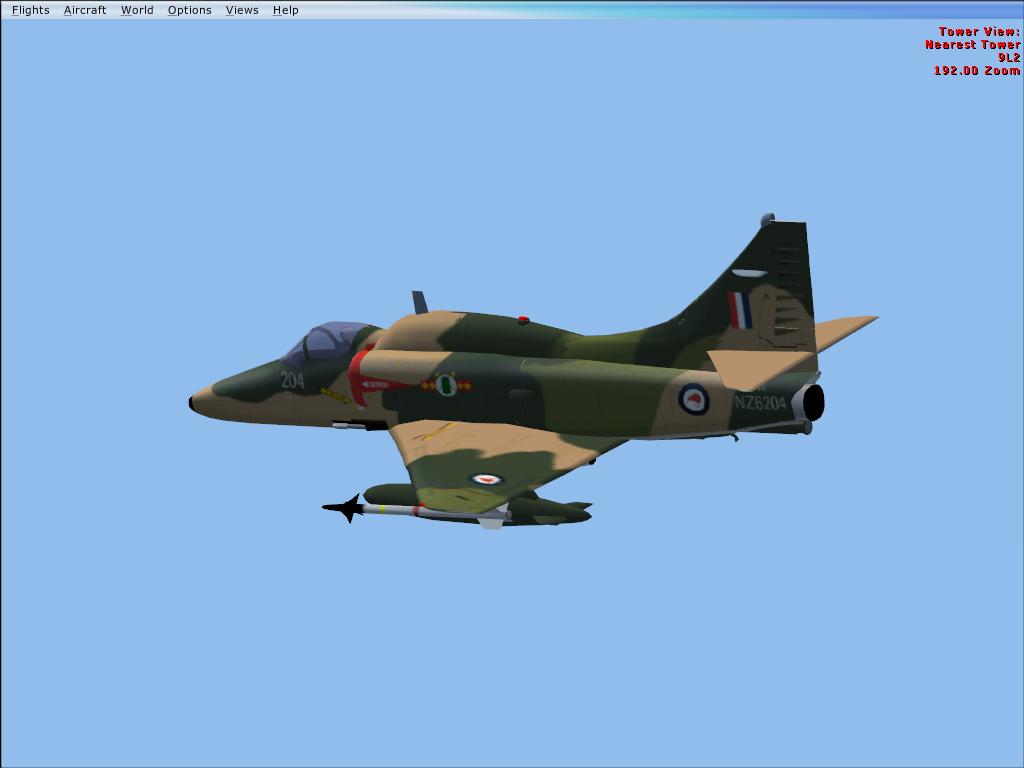Screen dimensions: 1024x768
Task: Click the red-white-blue fin flash on tail
Action: [x=740, y=311]
